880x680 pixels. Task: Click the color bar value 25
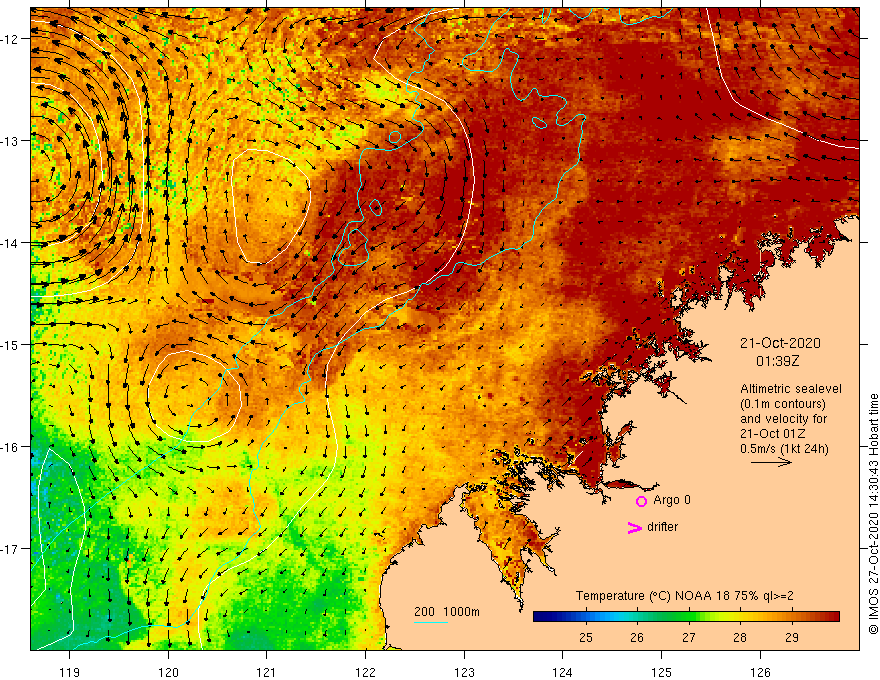[x=586, y=638]
